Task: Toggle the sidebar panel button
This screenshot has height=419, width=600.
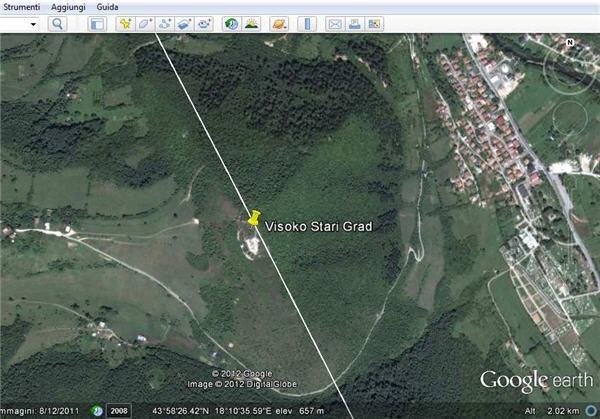Action: pyautogui.click(x=97, y=24)
